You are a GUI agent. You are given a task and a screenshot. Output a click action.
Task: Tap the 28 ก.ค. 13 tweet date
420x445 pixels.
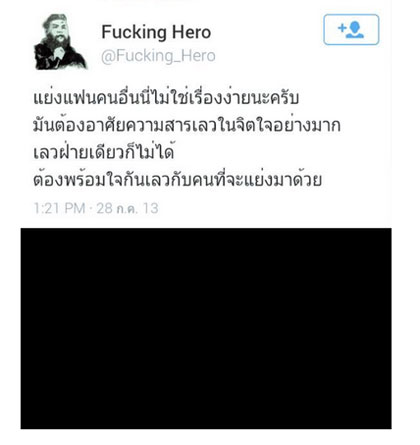(x=127, y=208)
